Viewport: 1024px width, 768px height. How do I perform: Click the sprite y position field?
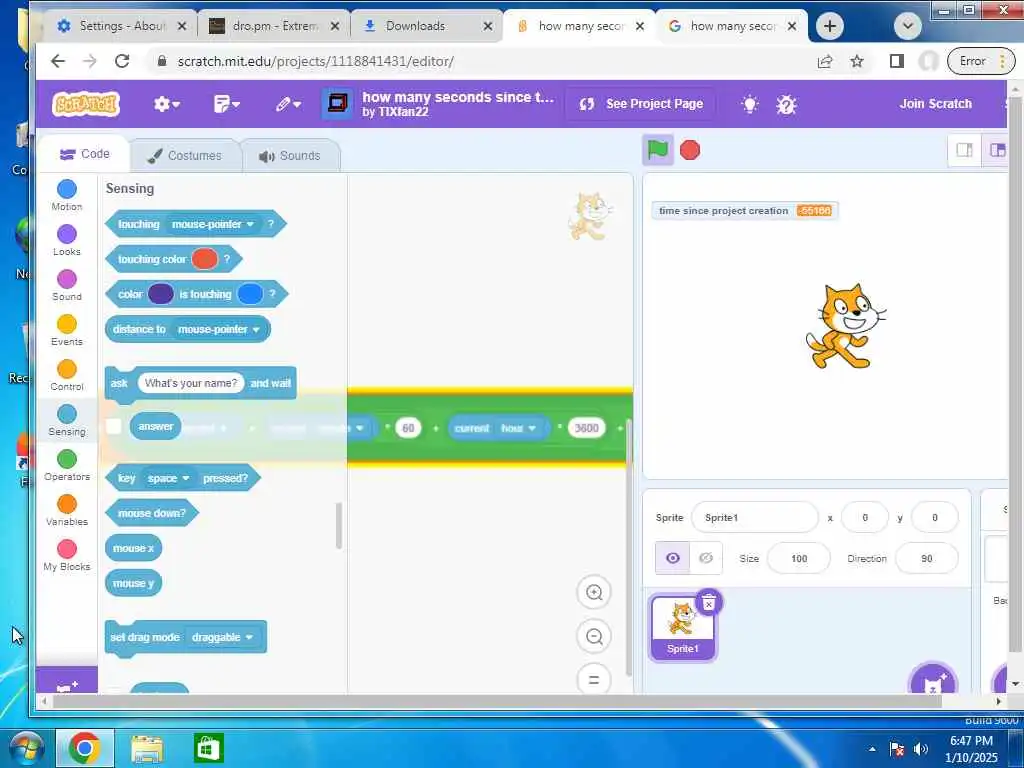click(935, 517)
